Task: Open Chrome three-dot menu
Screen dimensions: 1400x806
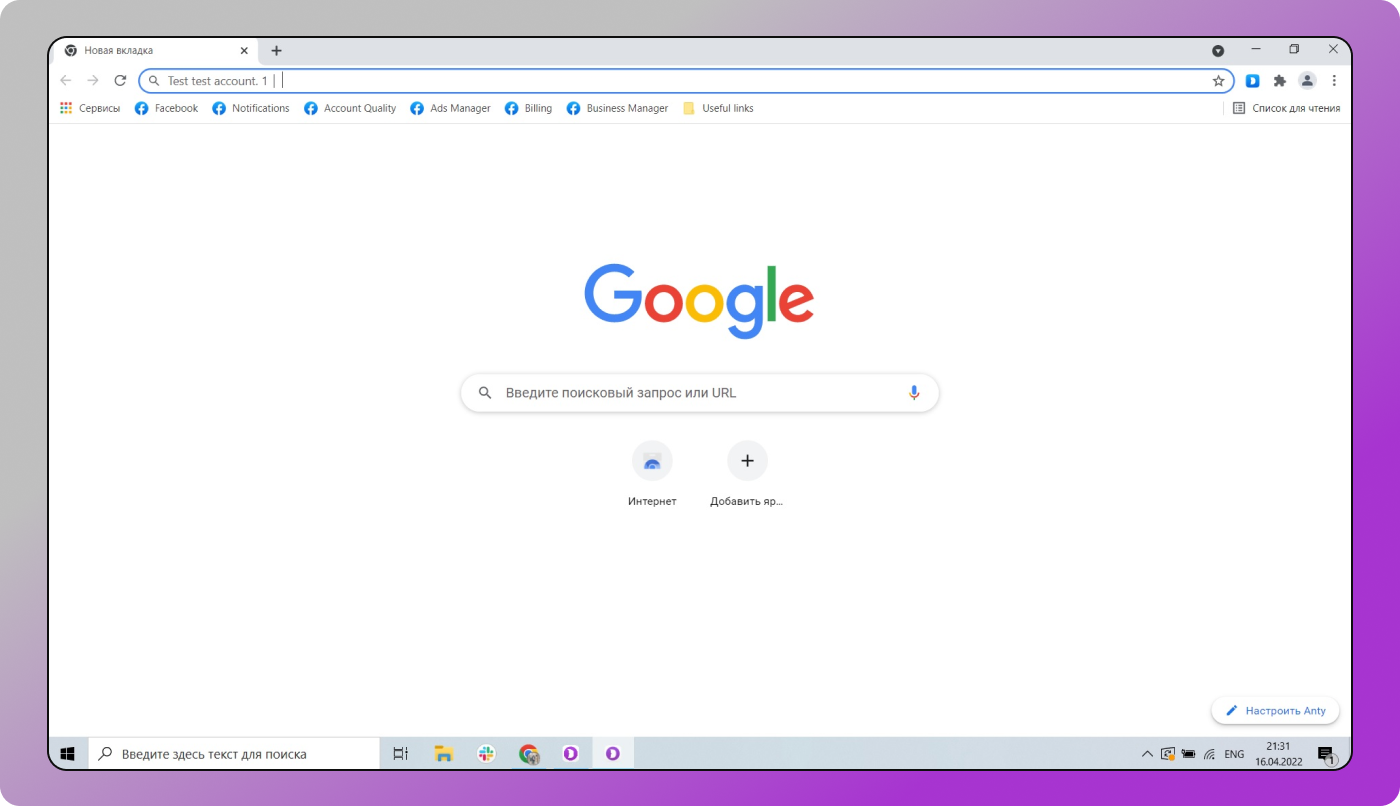Action: click(x=1334, y=81)
